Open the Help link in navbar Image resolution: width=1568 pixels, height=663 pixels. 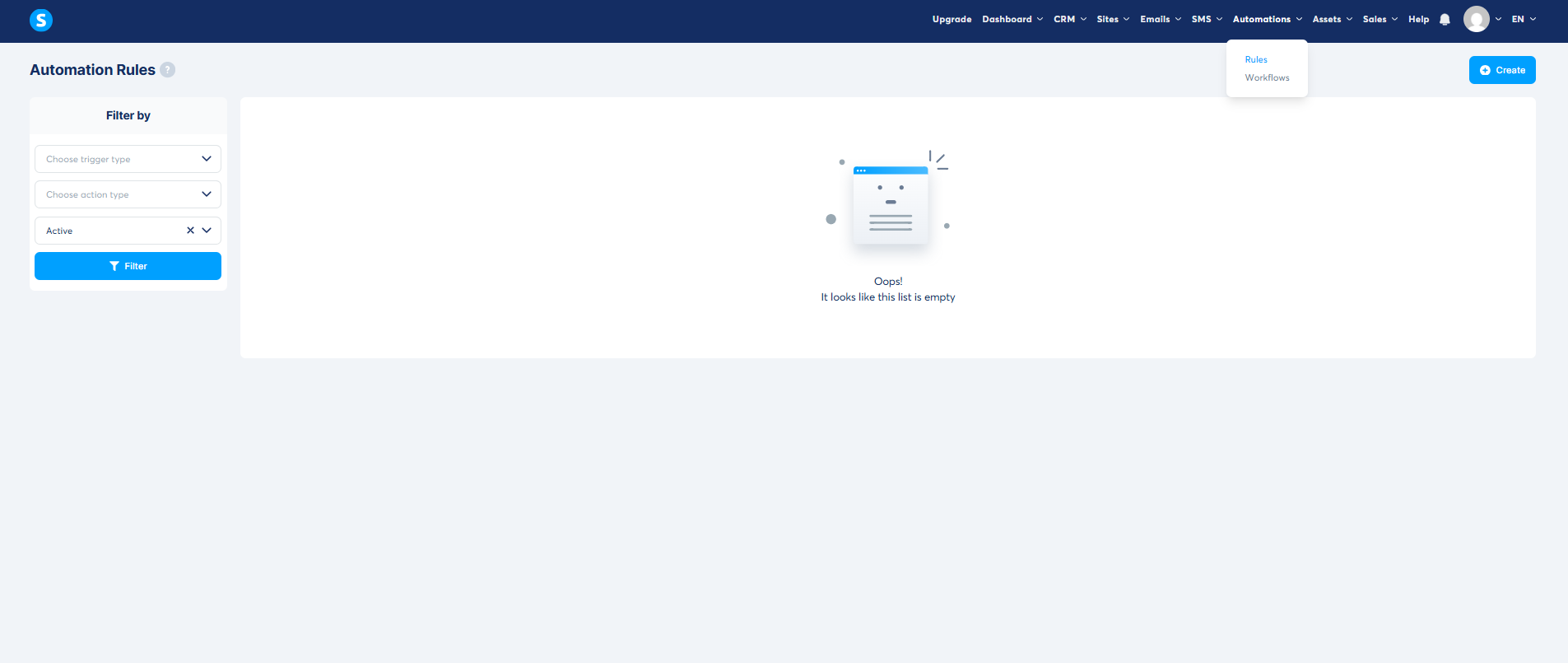[1418, 19]
